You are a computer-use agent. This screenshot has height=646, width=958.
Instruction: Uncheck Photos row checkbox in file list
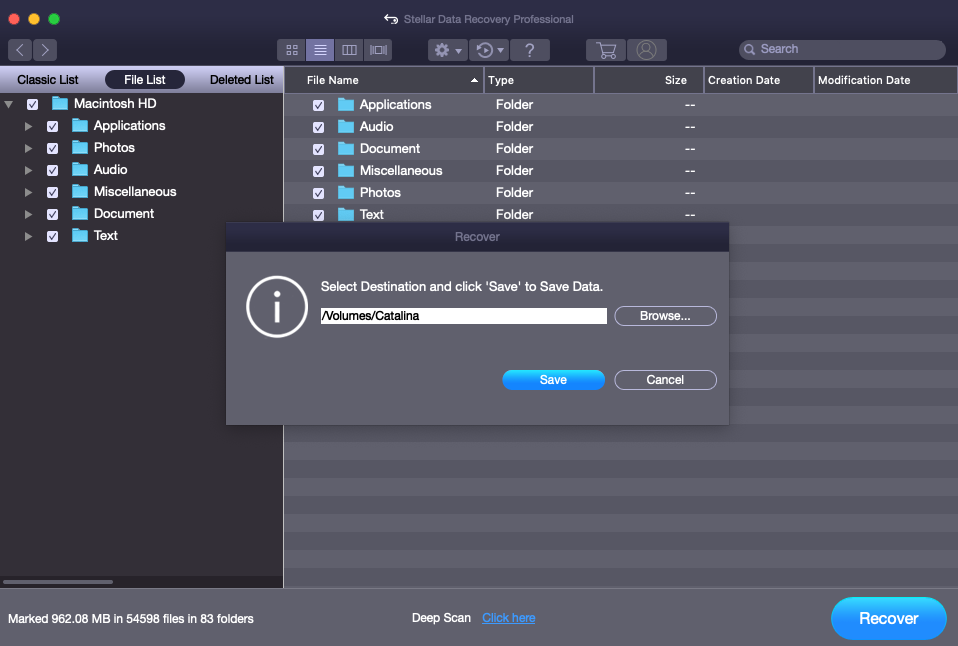pos(318,194)
